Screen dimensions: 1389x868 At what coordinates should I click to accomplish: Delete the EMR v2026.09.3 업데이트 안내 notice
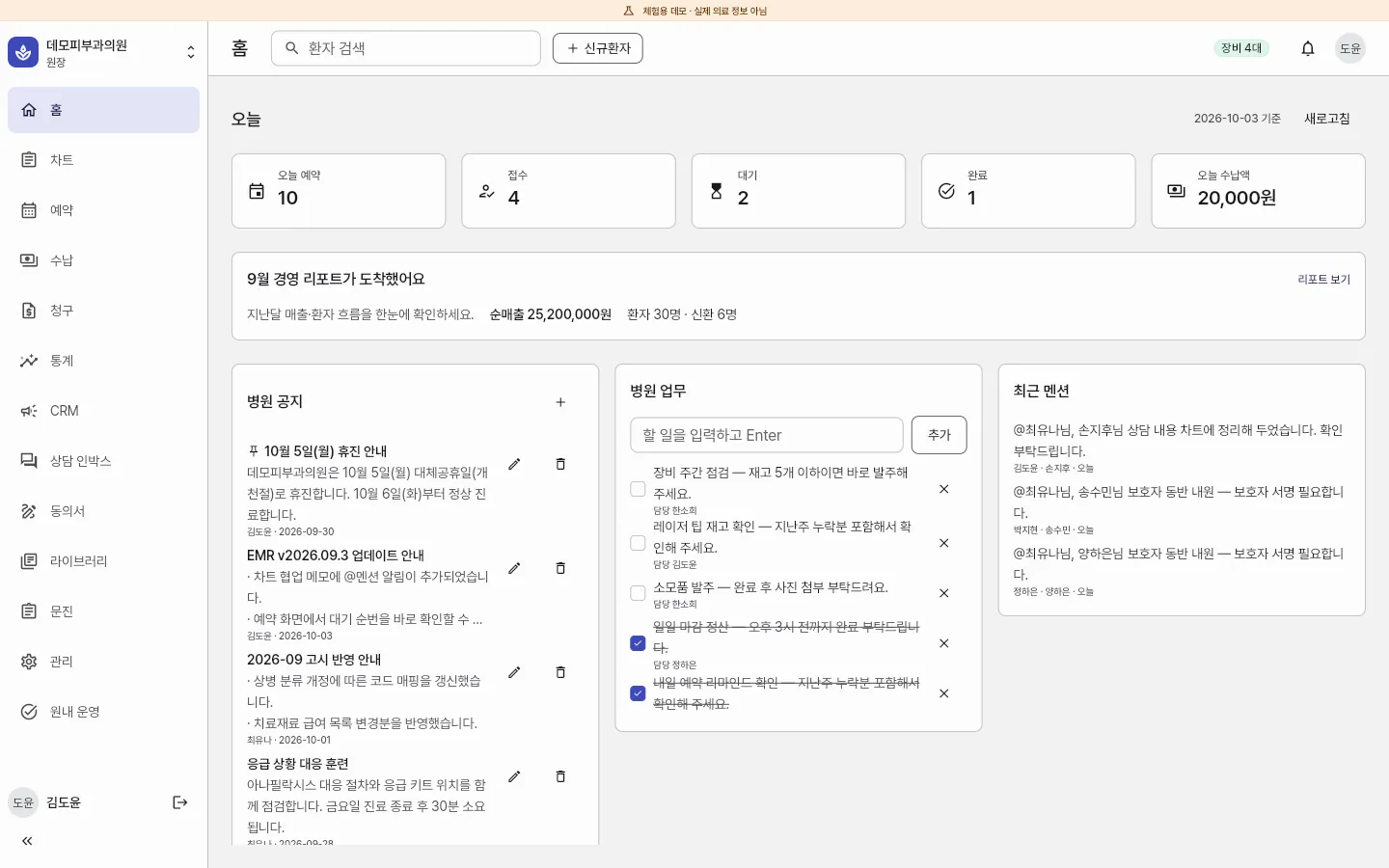click(560, 568)
